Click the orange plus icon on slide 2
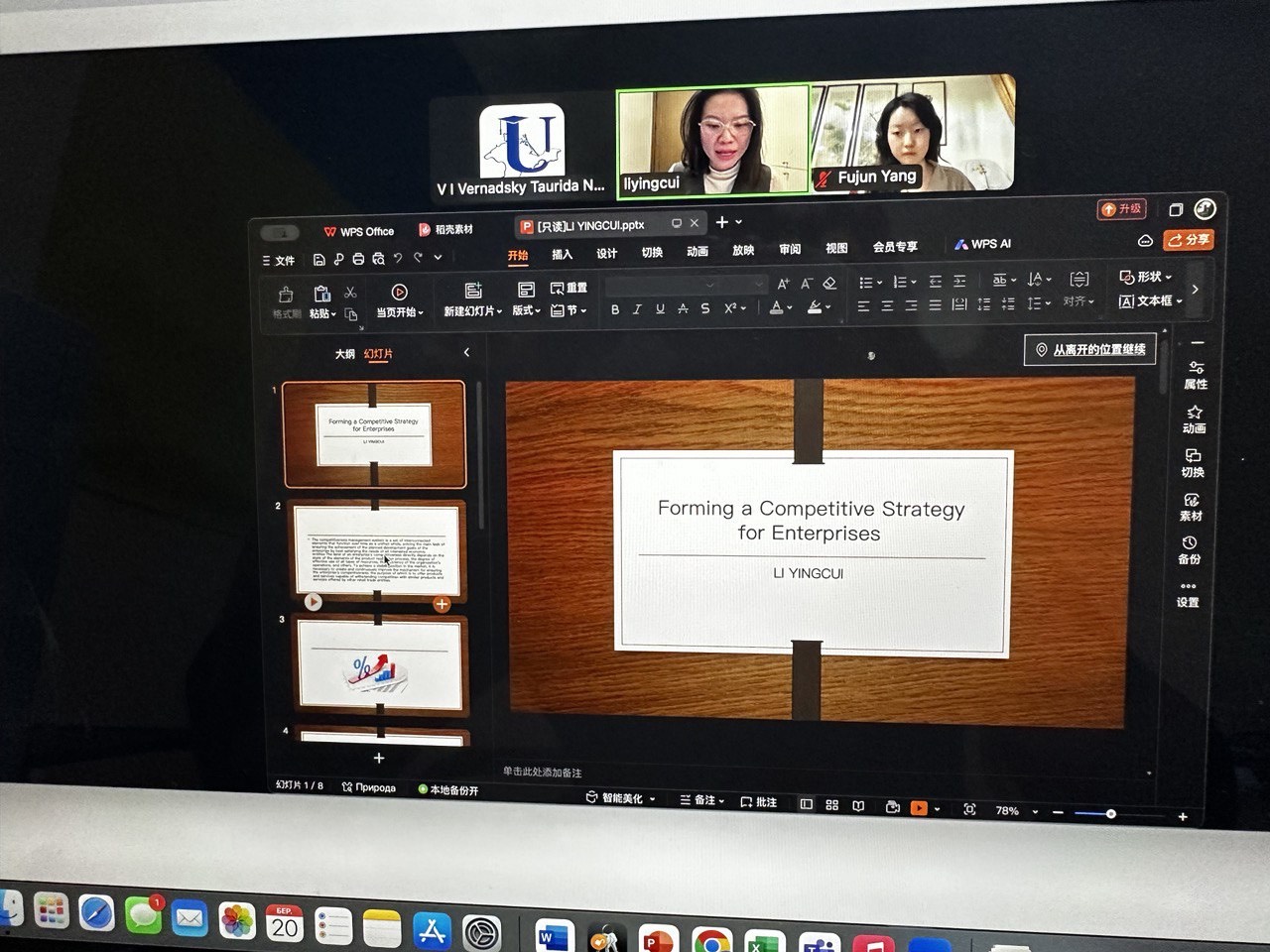 point(442,604)
